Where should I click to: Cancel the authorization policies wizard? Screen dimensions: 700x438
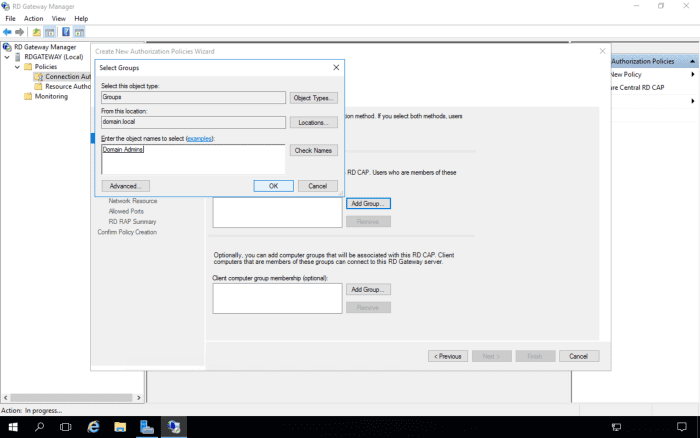[579, 356]
